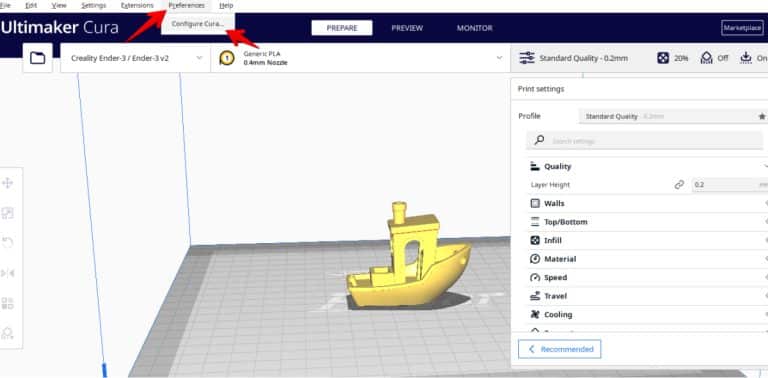
Task: Open the file folder icon button
Action: [x=37, y=58]
